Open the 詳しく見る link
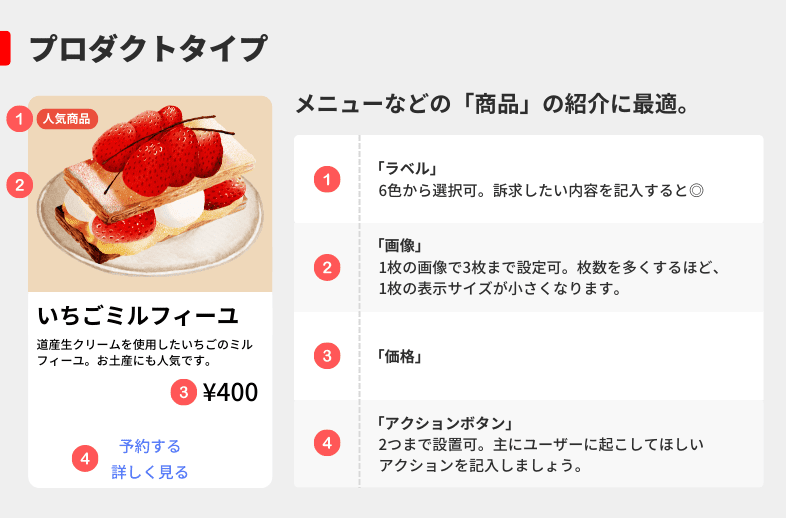The image size is (786, 518). click(150, 472)
